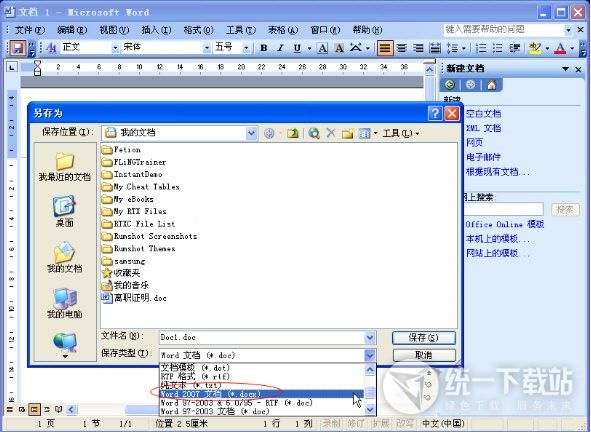Apply character shading icon
The image size is (591, 432).
pos(339,48)
